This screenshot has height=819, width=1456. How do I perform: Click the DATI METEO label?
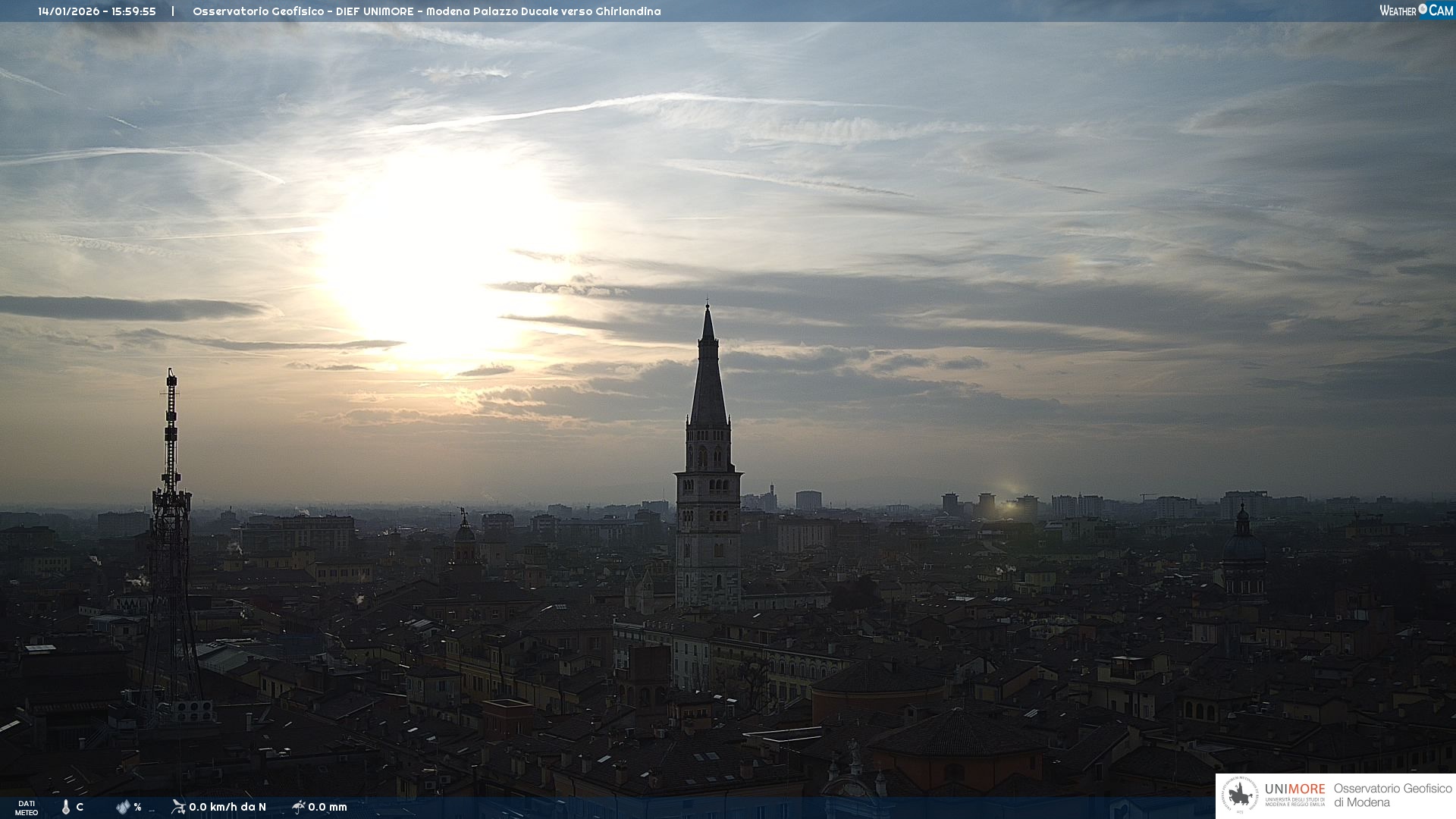coord(27,808)
